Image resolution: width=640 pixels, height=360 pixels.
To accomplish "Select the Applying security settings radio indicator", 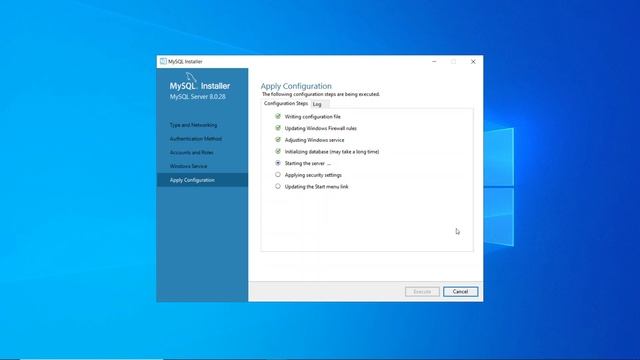I will [x=278, y=175].
